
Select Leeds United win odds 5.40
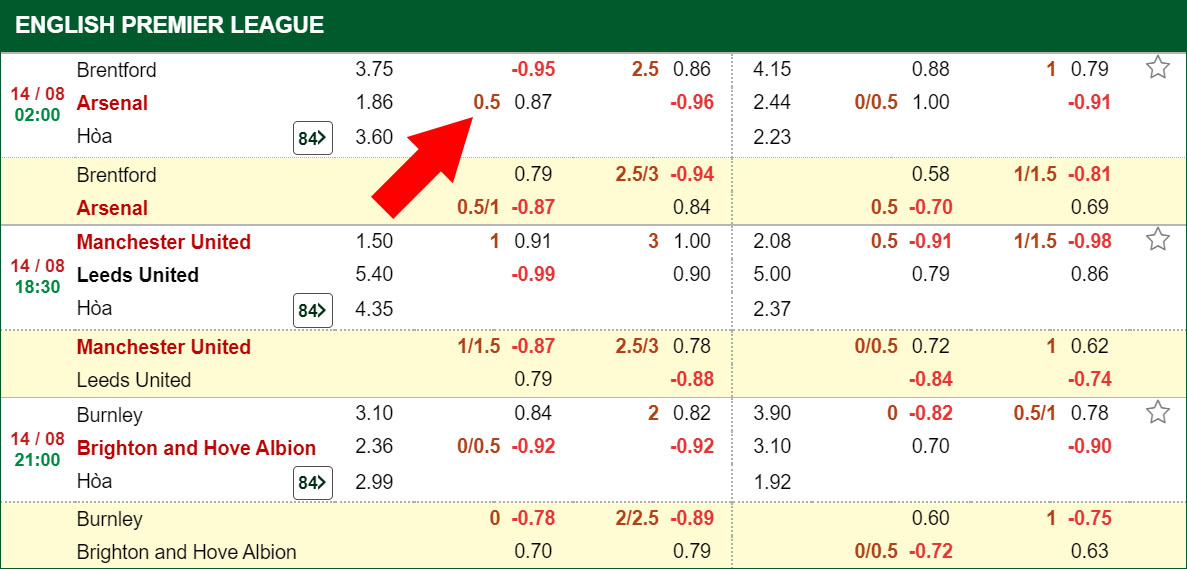pos(374,274)
